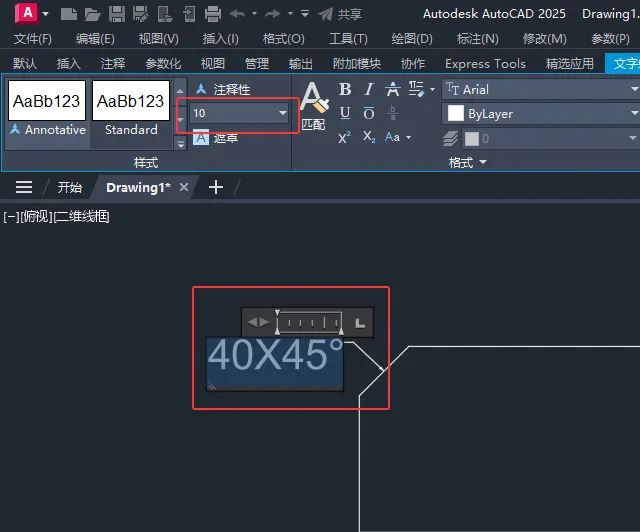640x532 pixels.
Task: Switch to the 管理 ribbon tab
Action: pos(257,63)
